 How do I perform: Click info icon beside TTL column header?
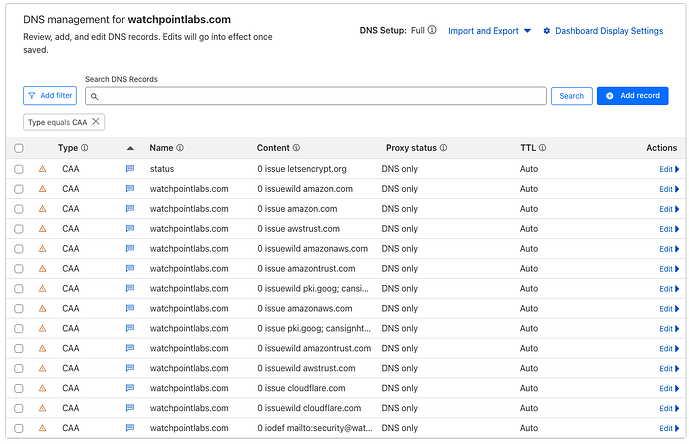pos(543,148)
